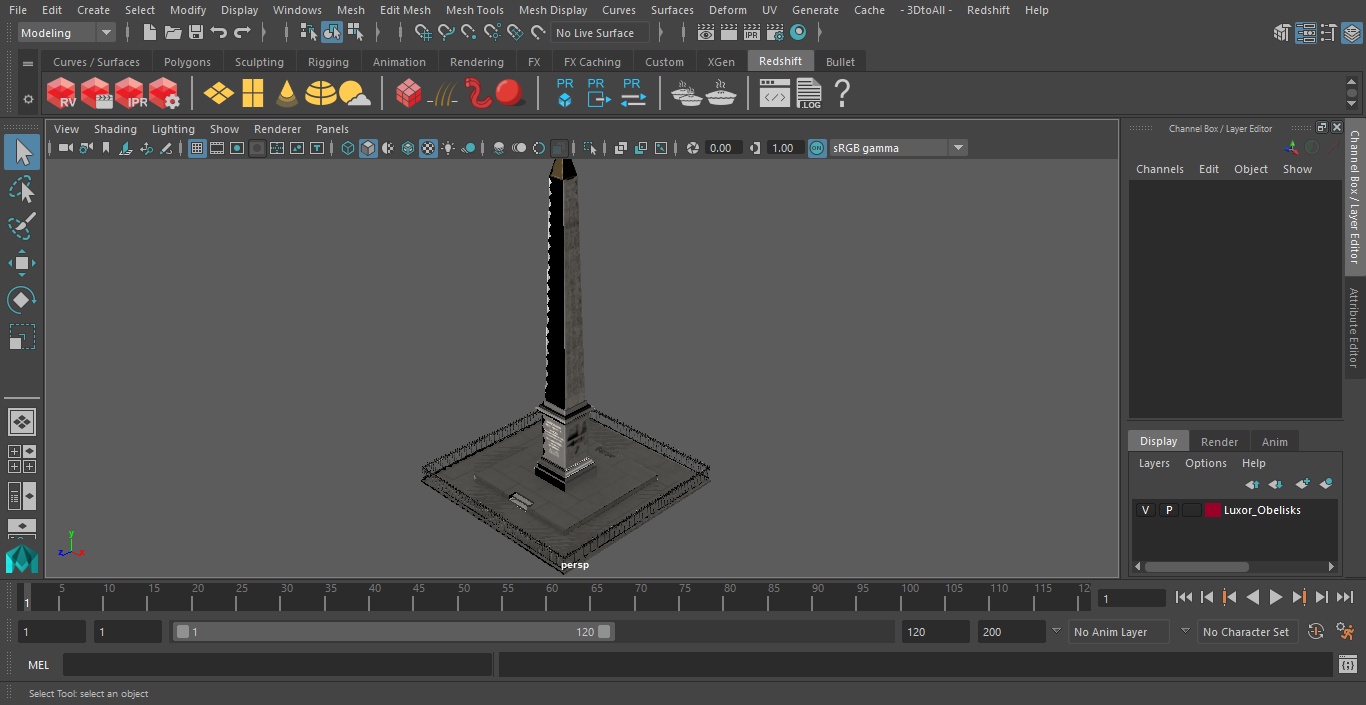Open Redshift render settings cube with gear
The height and width of the screenshot is (705, 1366).
[164, 94]
